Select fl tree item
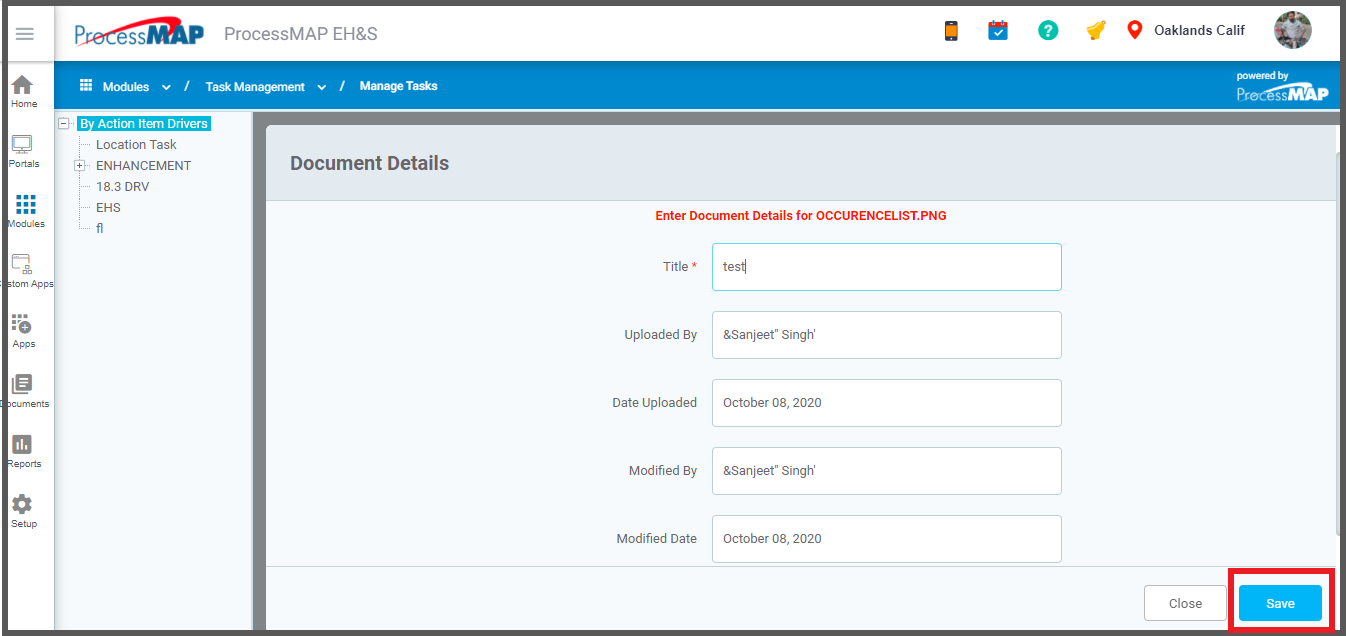This screenshot has height=636, width=1346. (99, 229)
